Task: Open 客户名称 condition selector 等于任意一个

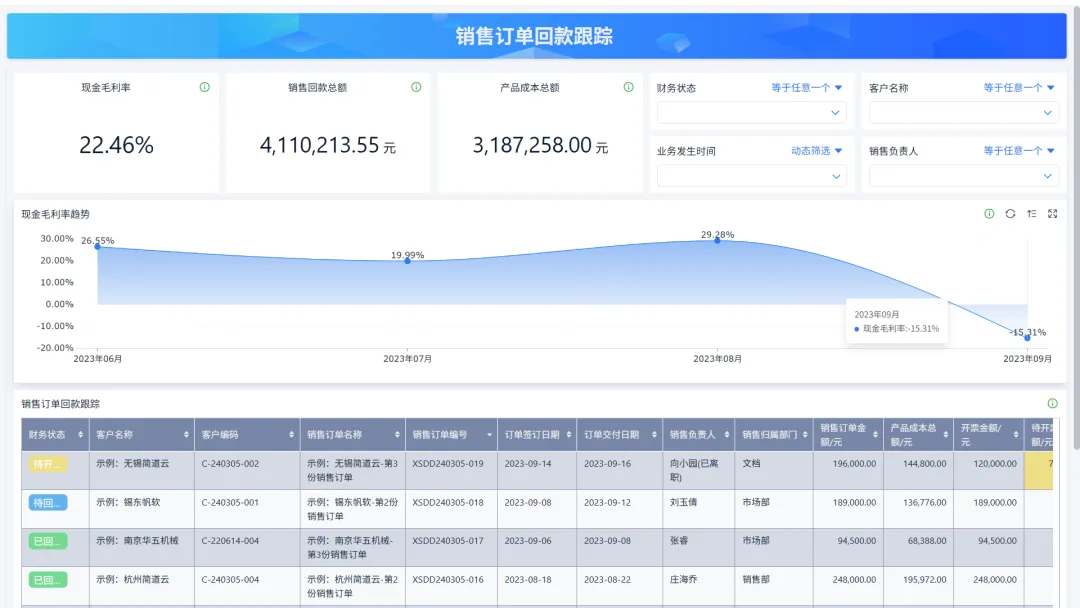Action: pos(1019,87)
